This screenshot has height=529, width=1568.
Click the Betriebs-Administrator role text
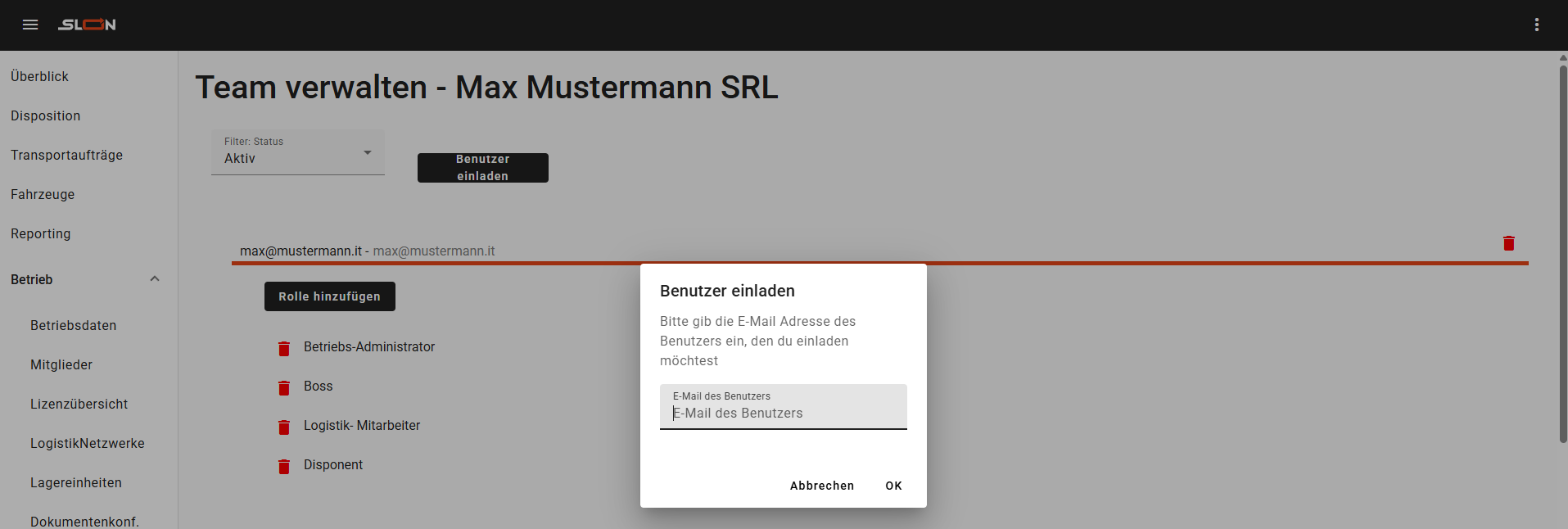369,347
